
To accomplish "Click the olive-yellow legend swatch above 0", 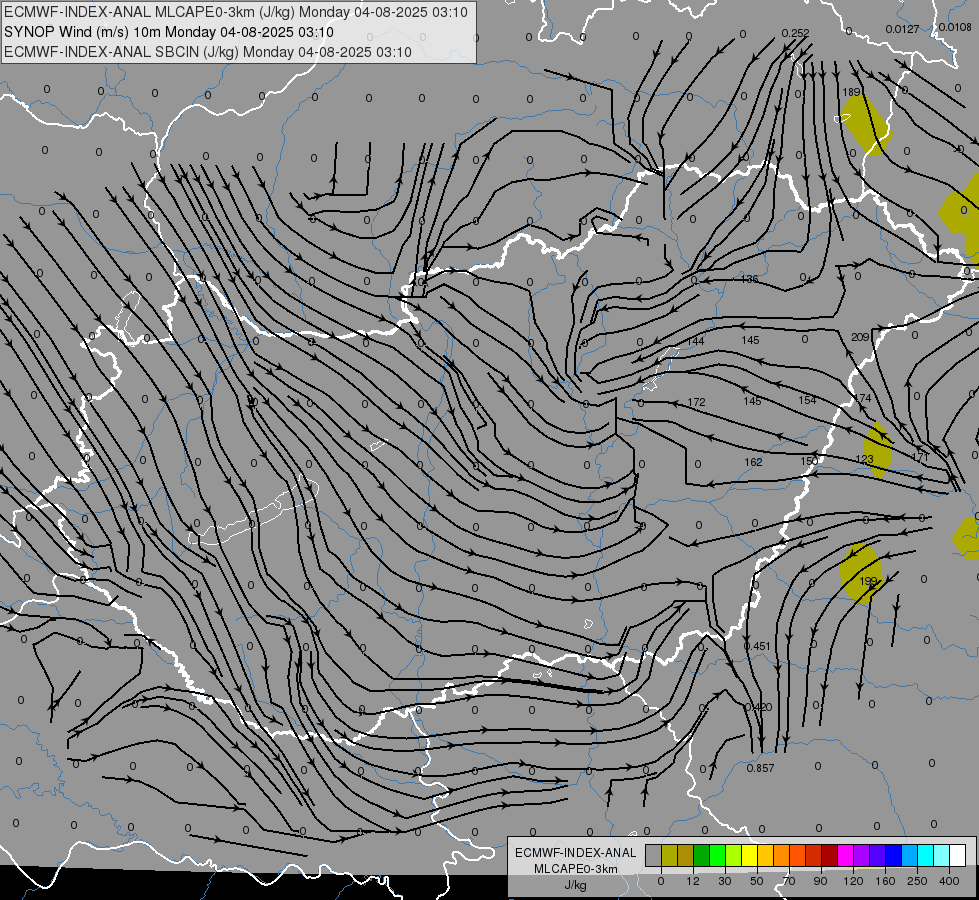I will [669, 855].
